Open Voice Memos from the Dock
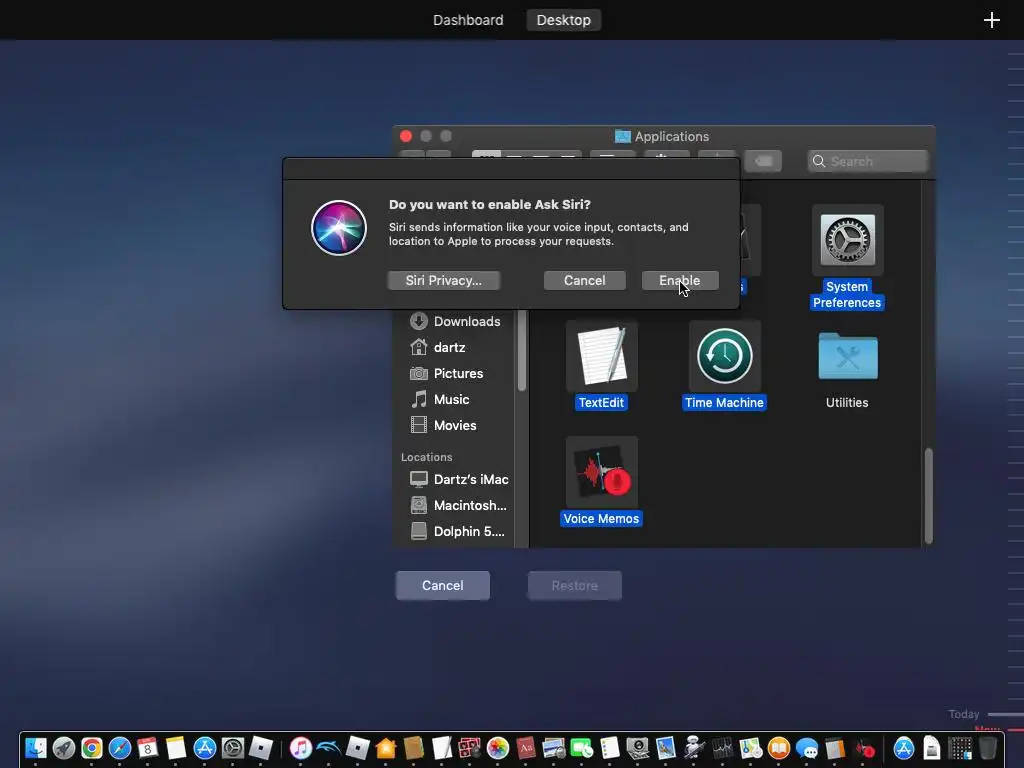Viewport: 1024px width, 768px height. pos(864,748)
